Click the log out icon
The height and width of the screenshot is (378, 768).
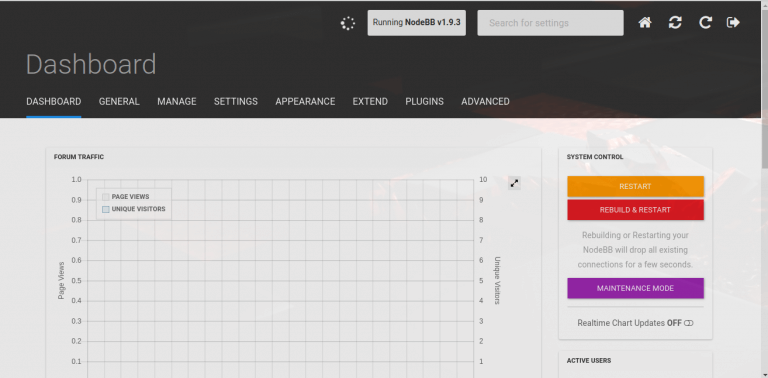pyautogui.click(x=733, y=23)
